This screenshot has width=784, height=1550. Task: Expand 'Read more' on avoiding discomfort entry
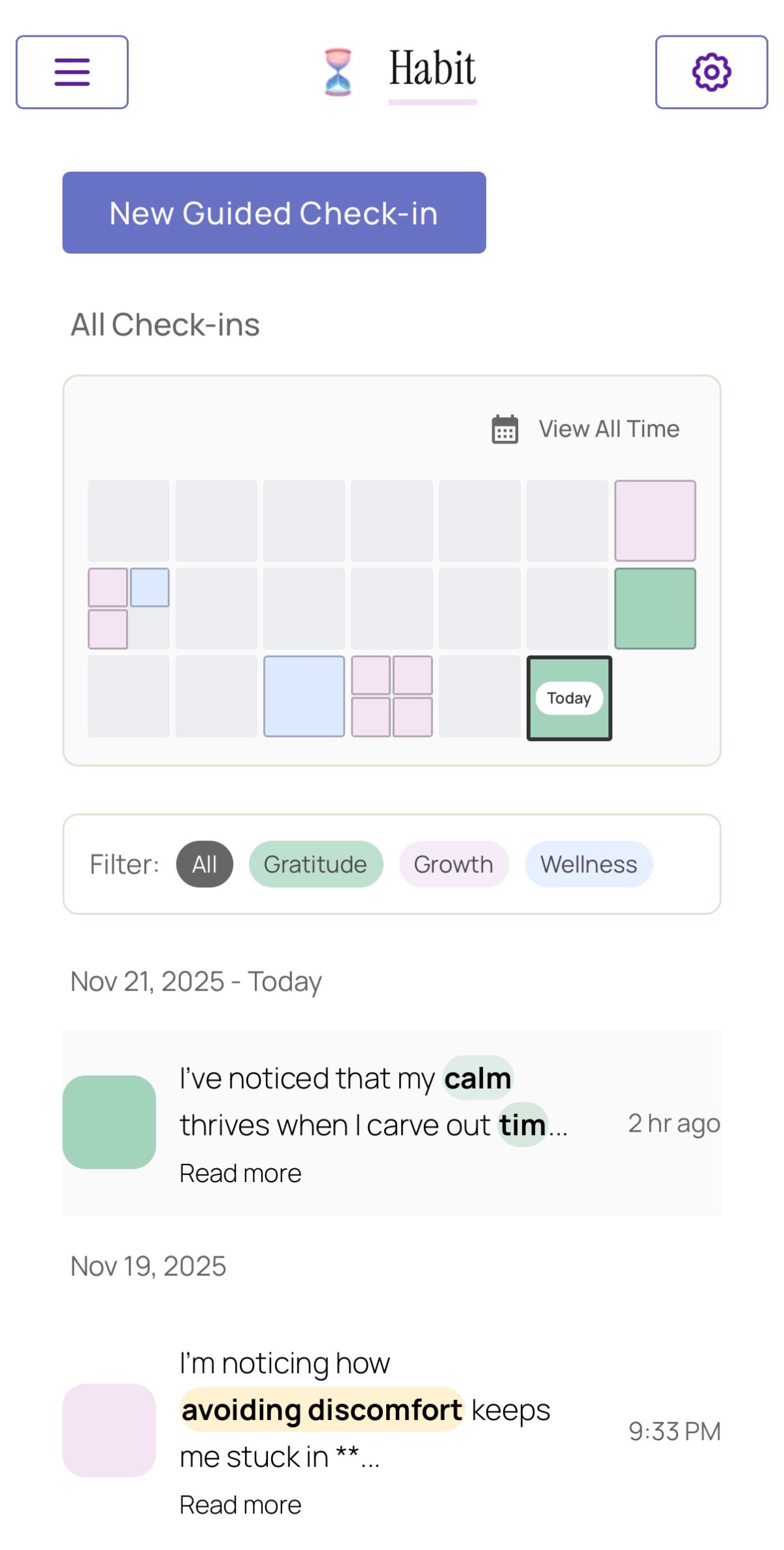click(240, 1505)
